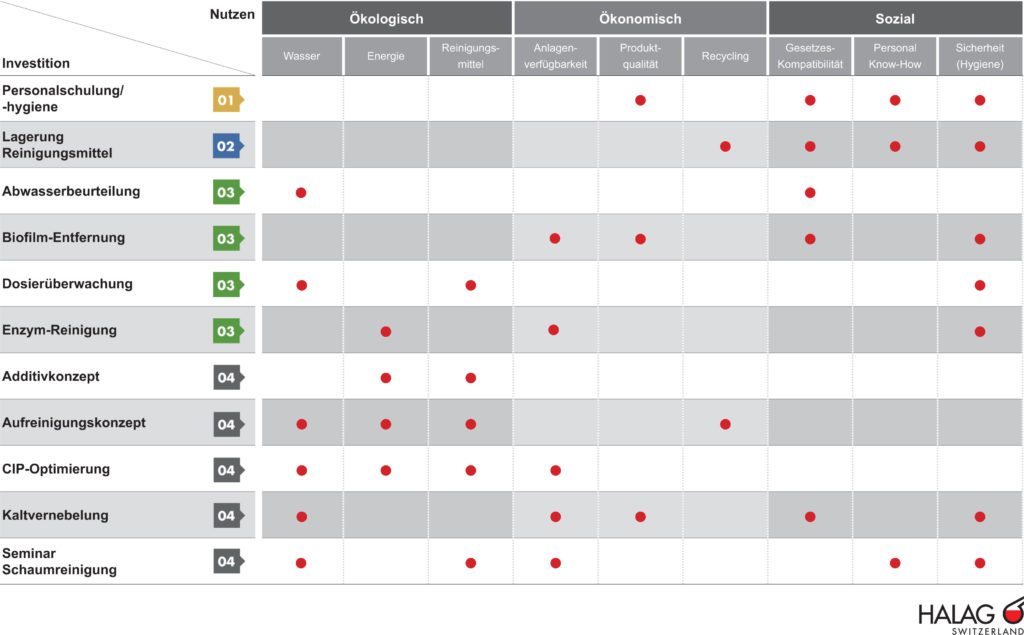Select the Sozial header group

coord(895,18)
